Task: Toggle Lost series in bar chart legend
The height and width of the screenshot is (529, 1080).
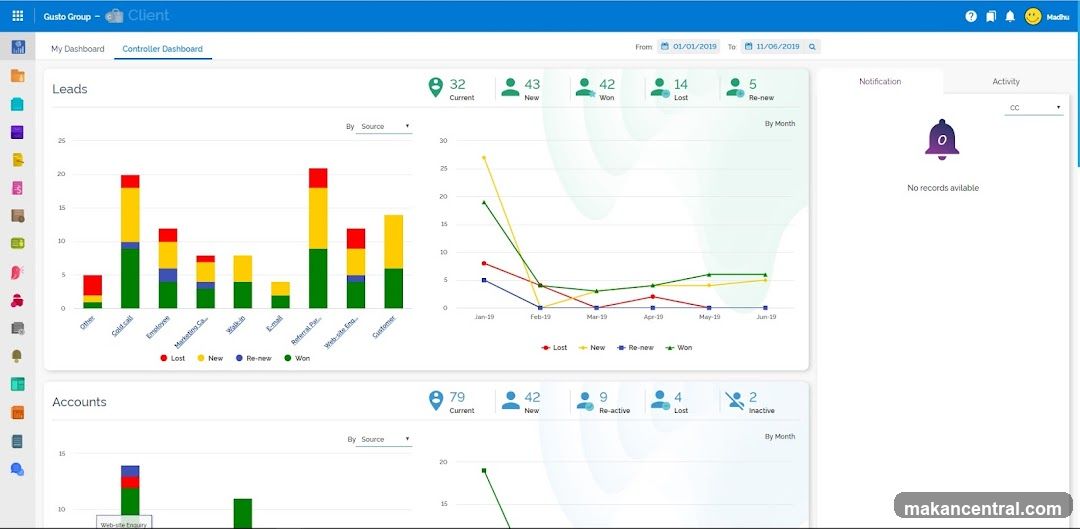Action: point(172,358)
